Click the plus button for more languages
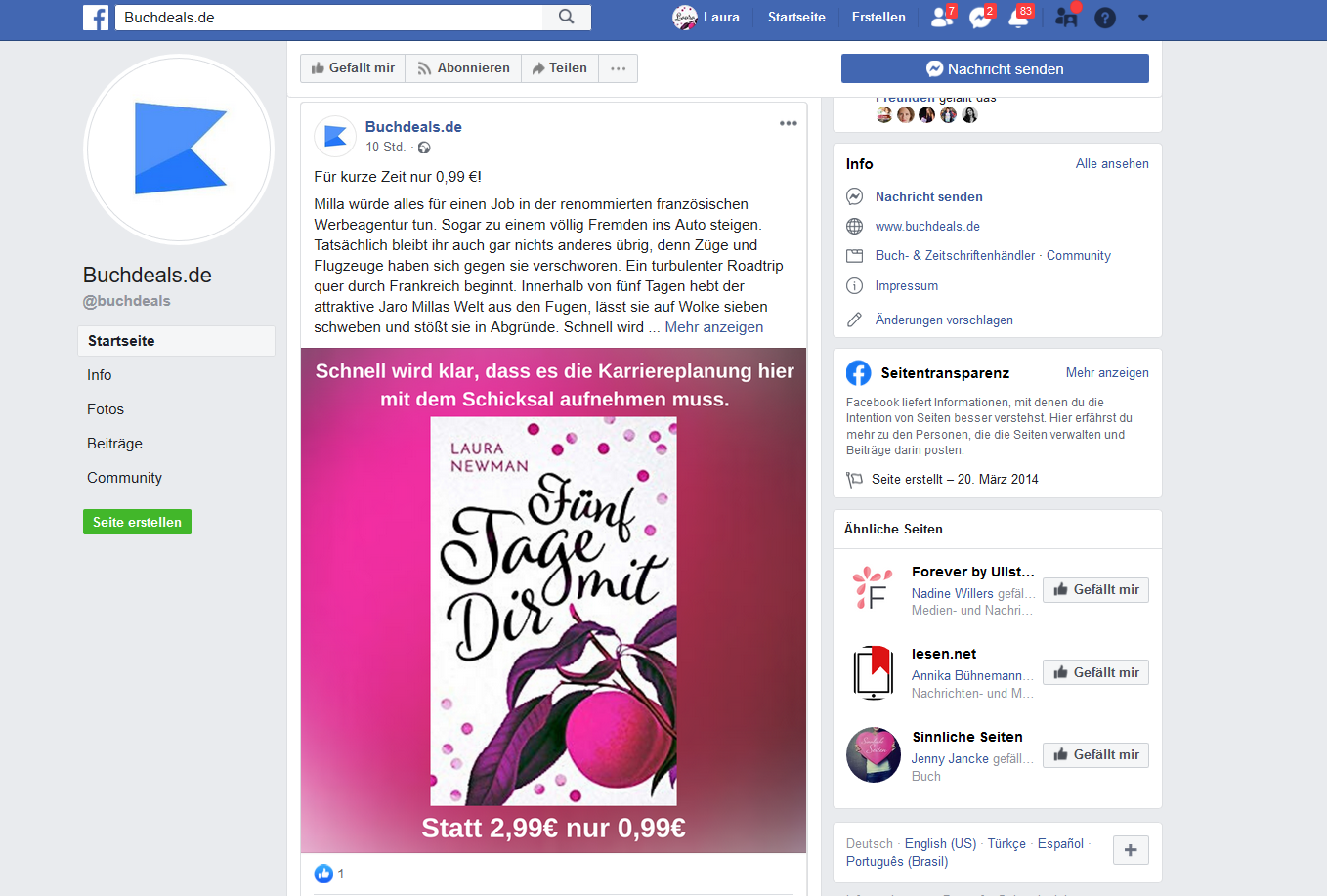Screen dimensions: 1327x896 tap(1131, 850)
